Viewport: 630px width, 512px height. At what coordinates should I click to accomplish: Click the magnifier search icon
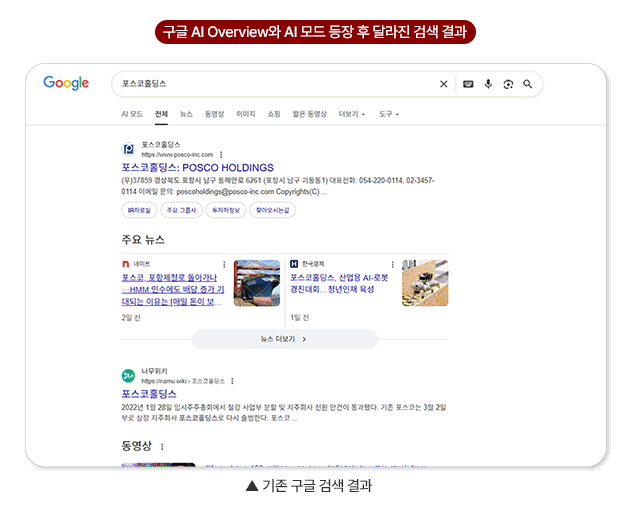click(x=528, y=84)
